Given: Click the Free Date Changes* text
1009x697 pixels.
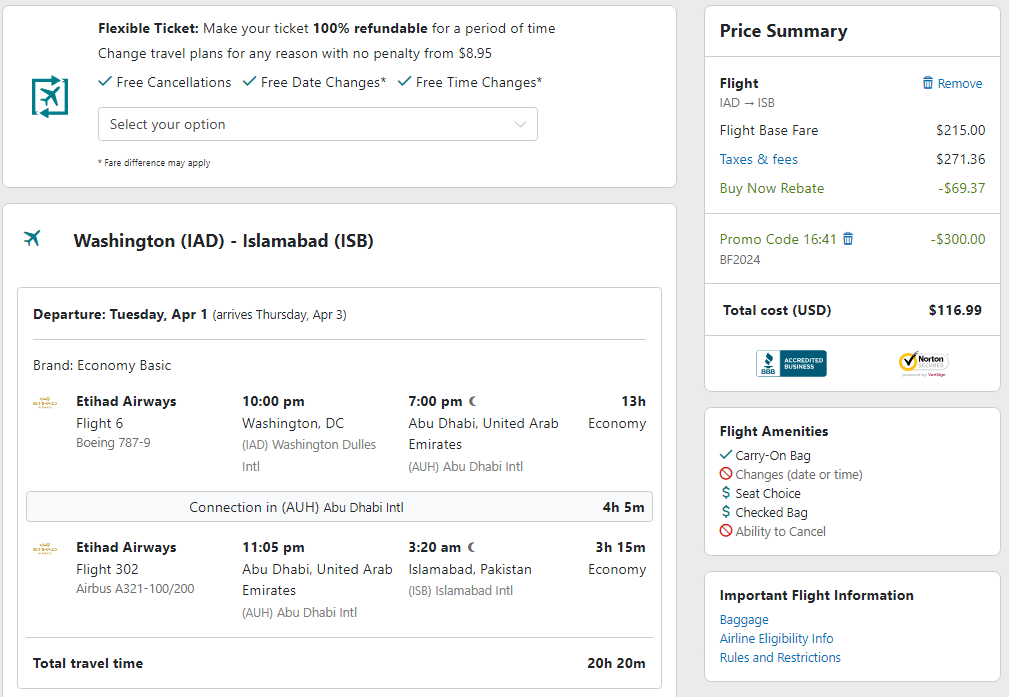Looking at the screenshot, I should pos(323,82).
